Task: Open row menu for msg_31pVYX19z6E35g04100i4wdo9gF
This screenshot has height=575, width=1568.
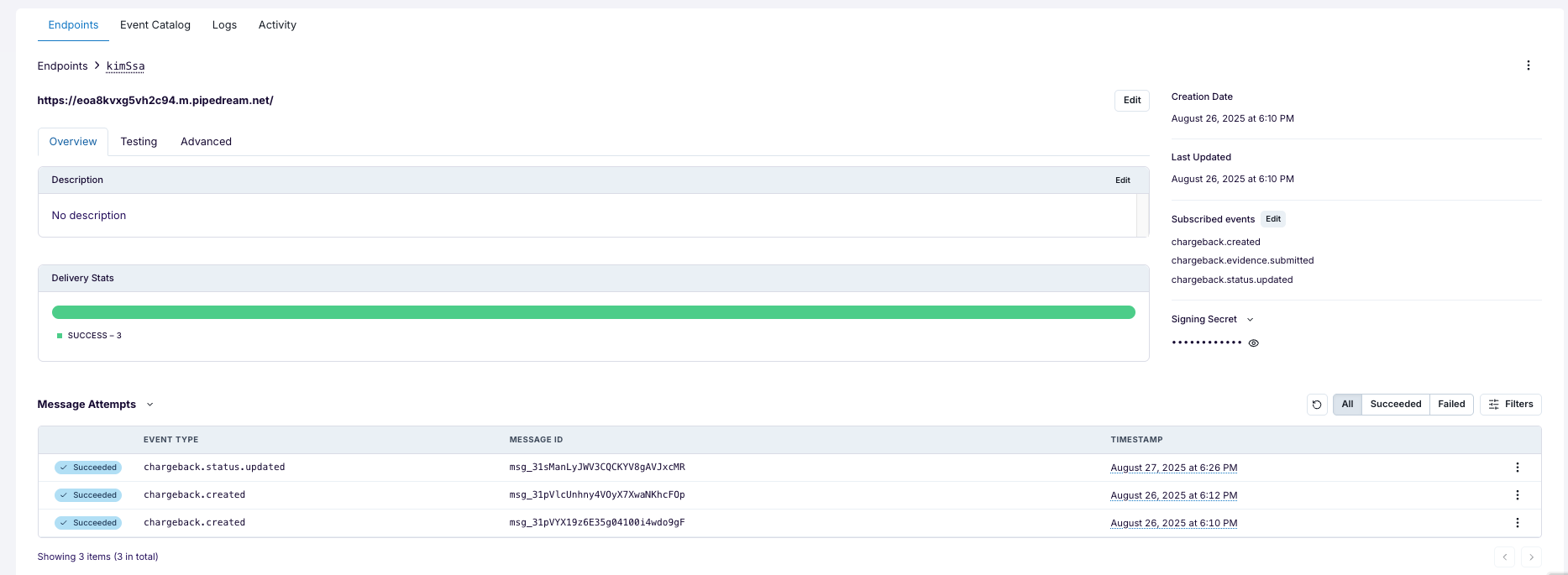Action: point(1517,523)
